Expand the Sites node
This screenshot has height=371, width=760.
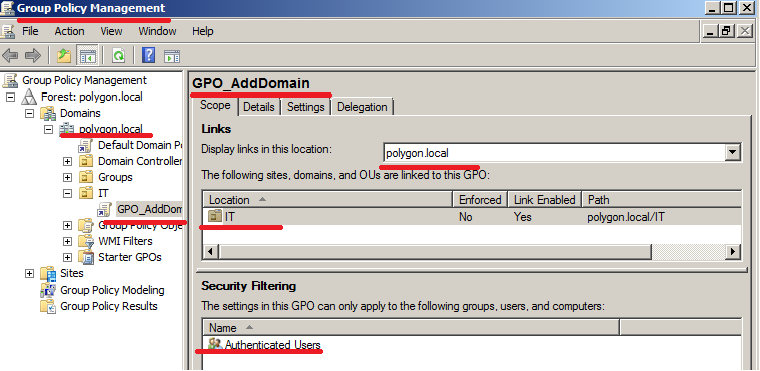[x=30, y=274]
